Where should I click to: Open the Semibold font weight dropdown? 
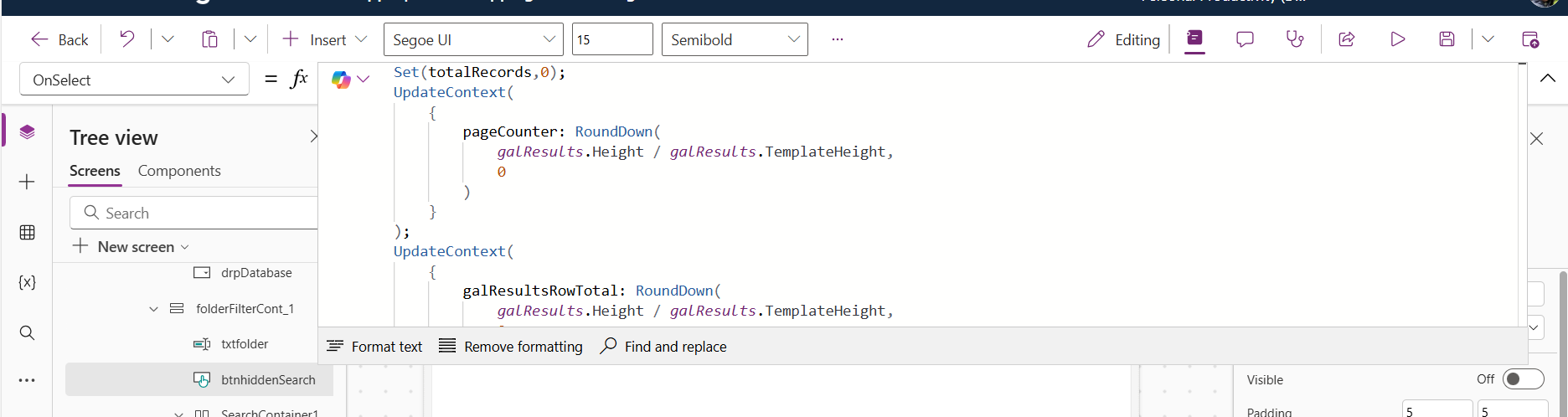[x=735, y=39]
